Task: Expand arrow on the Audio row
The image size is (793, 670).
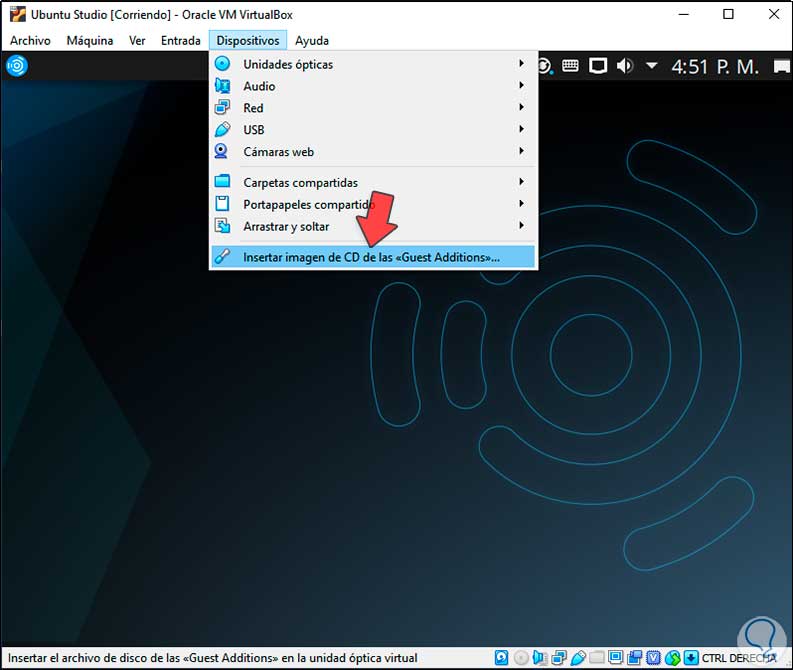Action: click(x=521, y=85)
